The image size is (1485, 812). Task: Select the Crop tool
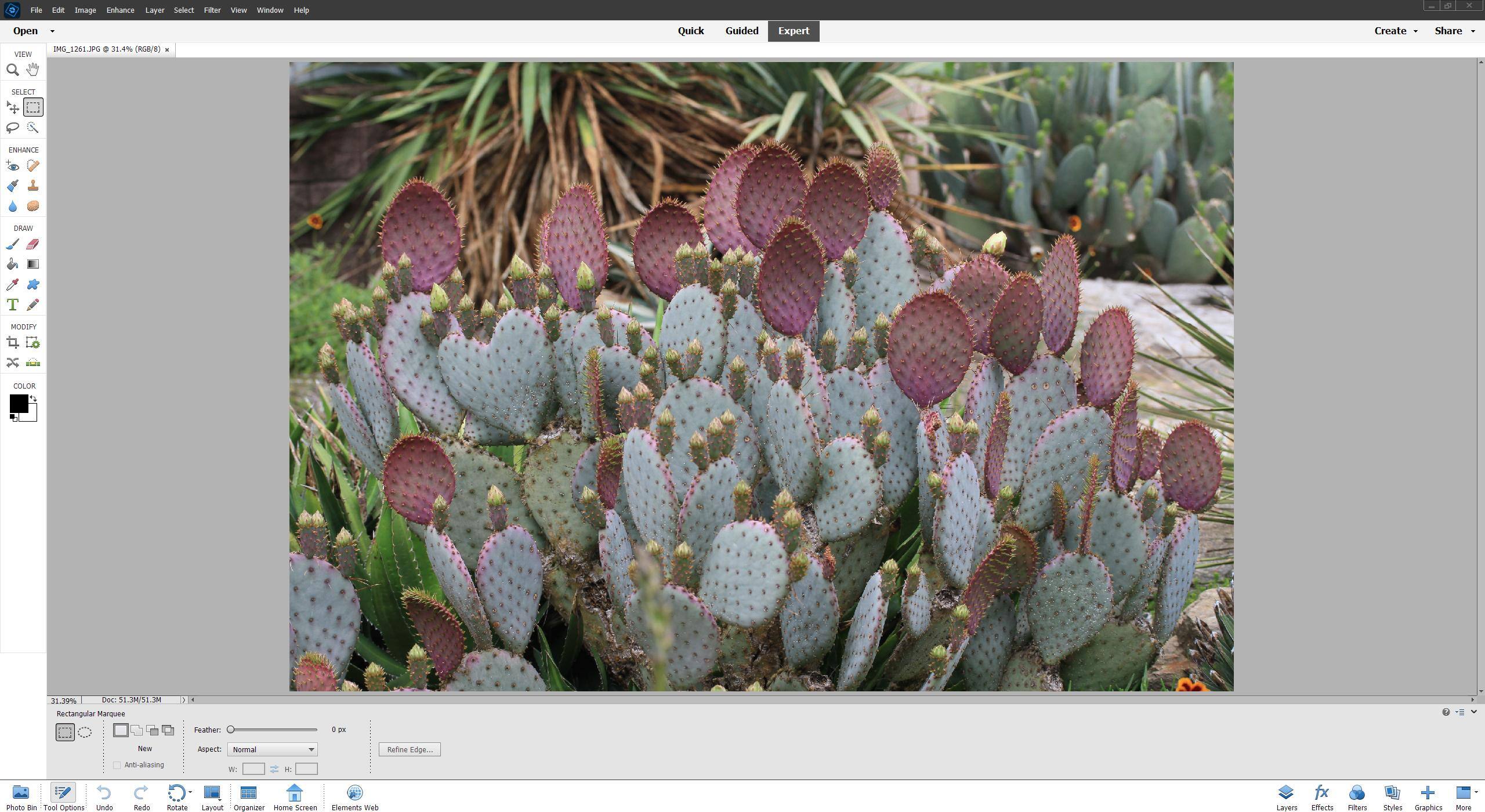(13, 342)
